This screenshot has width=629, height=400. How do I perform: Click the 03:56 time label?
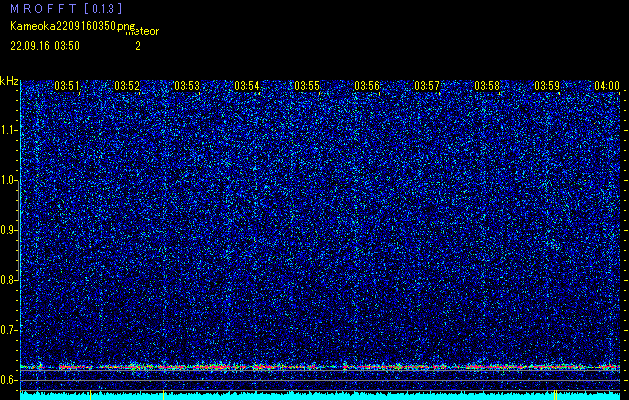(x=367, y=85)
